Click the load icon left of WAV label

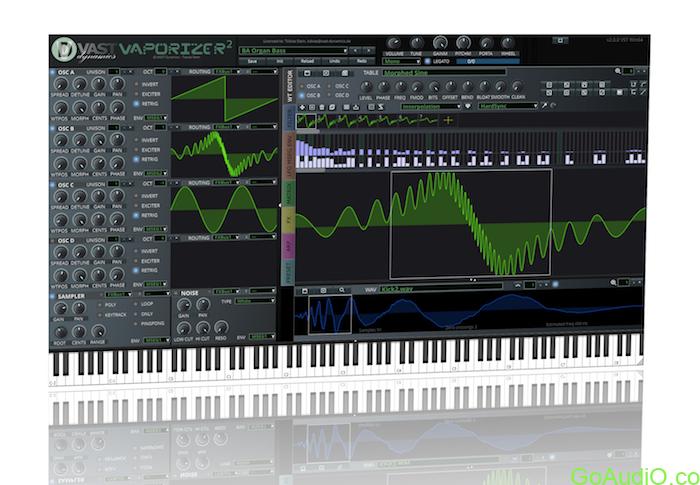pyautogui.click(x=305, y=291)
